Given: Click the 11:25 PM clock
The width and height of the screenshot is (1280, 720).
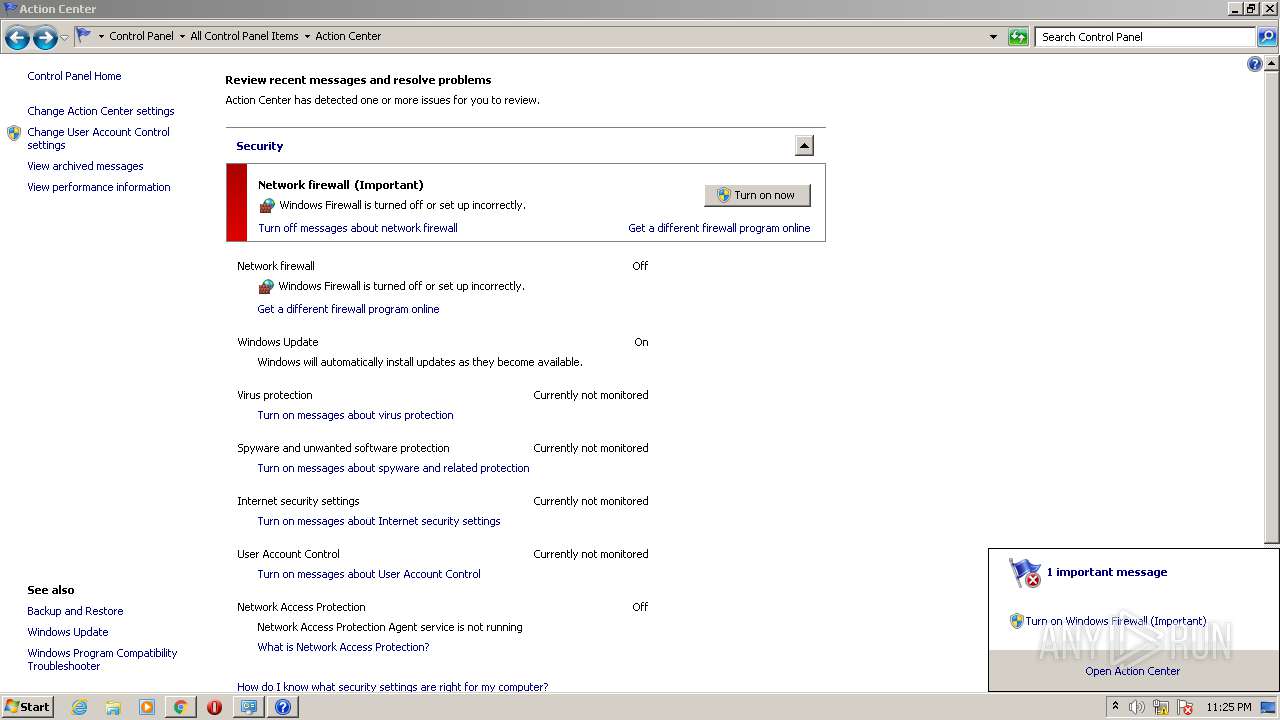Looking at the screenshot, I should point(1228,707).
